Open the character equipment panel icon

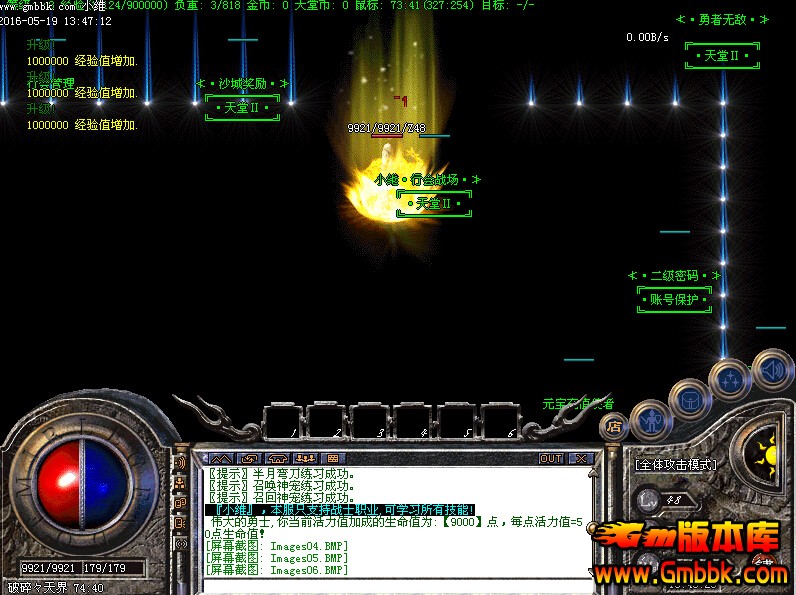click(x=651, y=419)
